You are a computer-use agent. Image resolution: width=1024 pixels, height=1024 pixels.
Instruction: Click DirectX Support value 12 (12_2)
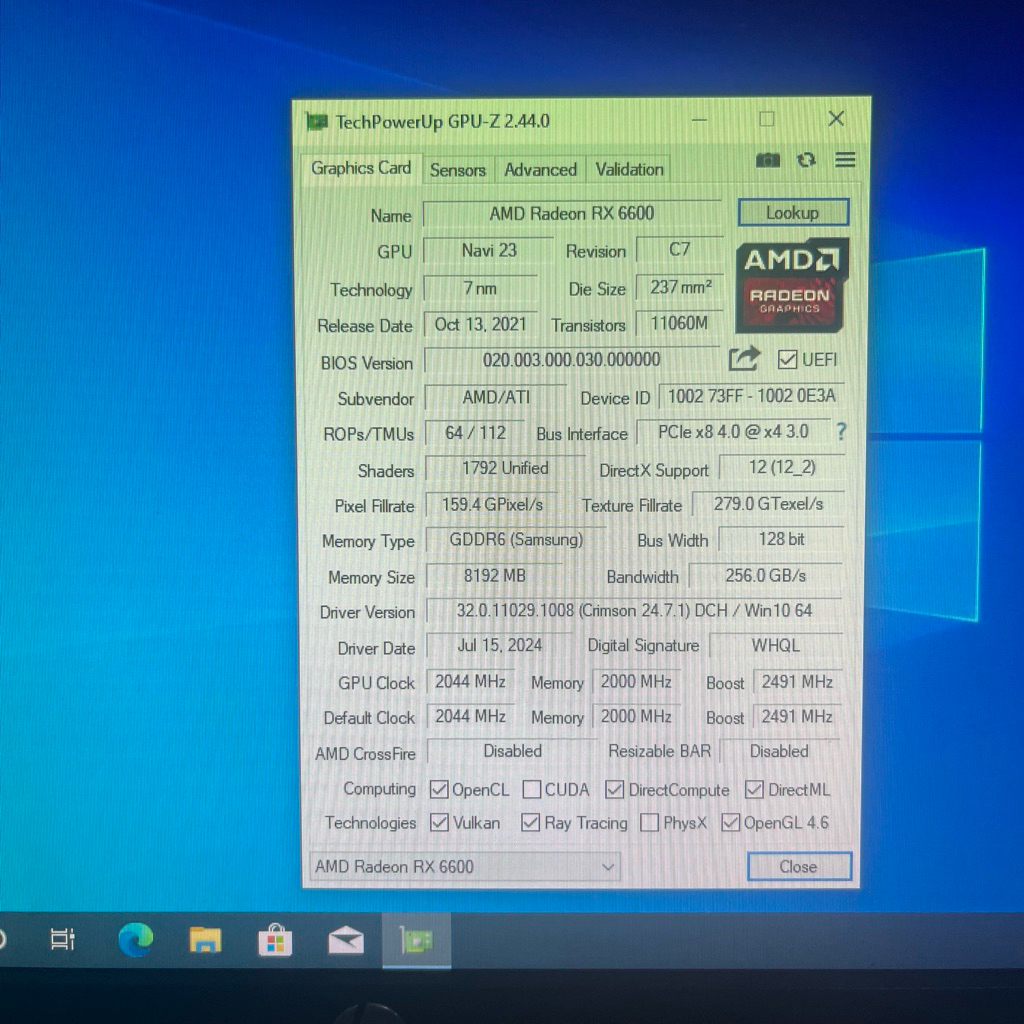pos(782,467)
